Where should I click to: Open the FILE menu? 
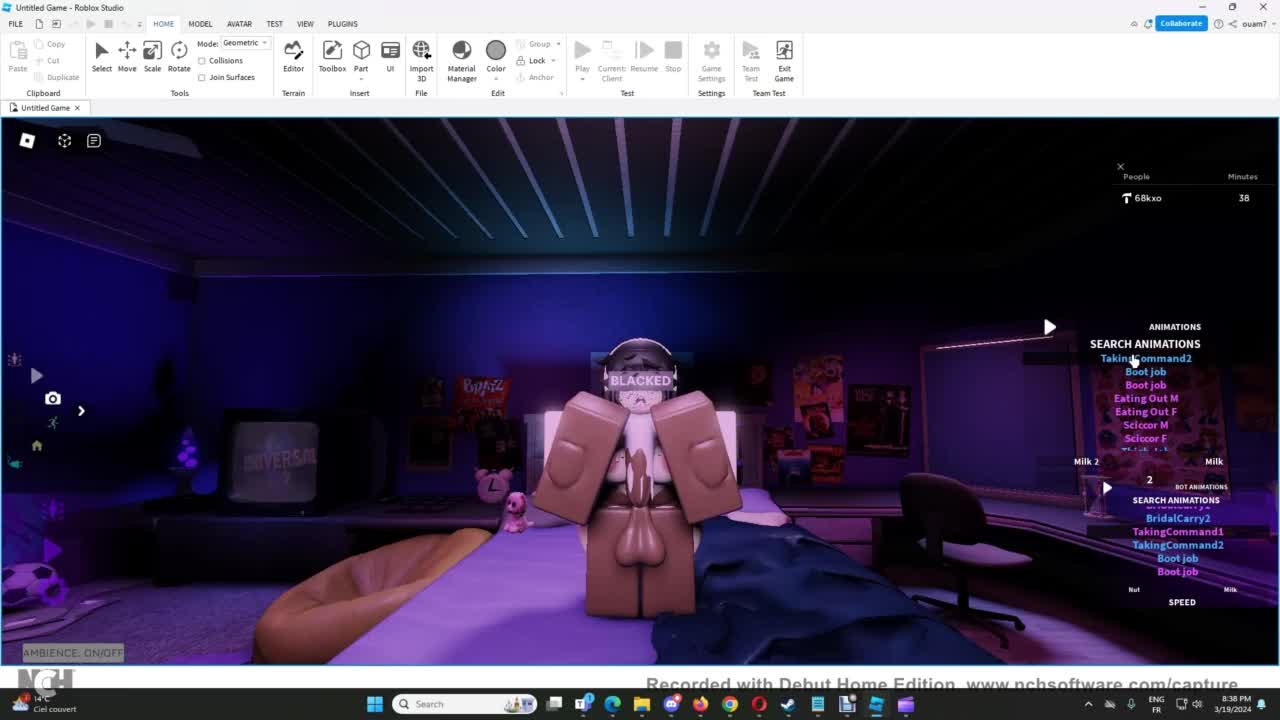(16, 24)
